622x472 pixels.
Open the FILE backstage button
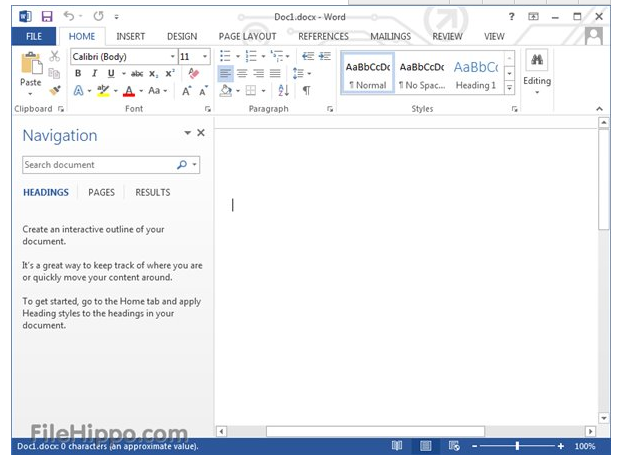[x=33, y=36]
